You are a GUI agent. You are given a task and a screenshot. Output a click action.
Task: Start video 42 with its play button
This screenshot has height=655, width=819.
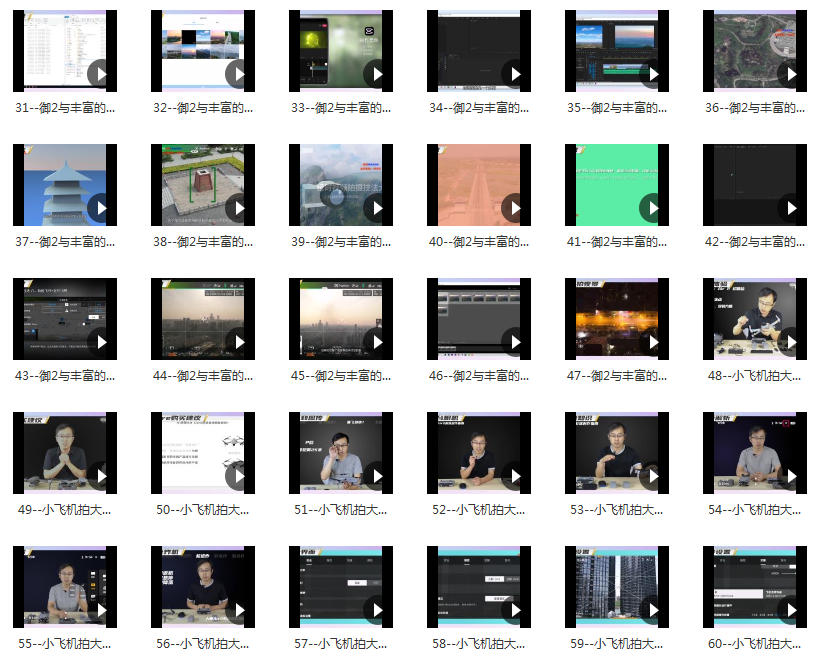[x=790, y=208]
